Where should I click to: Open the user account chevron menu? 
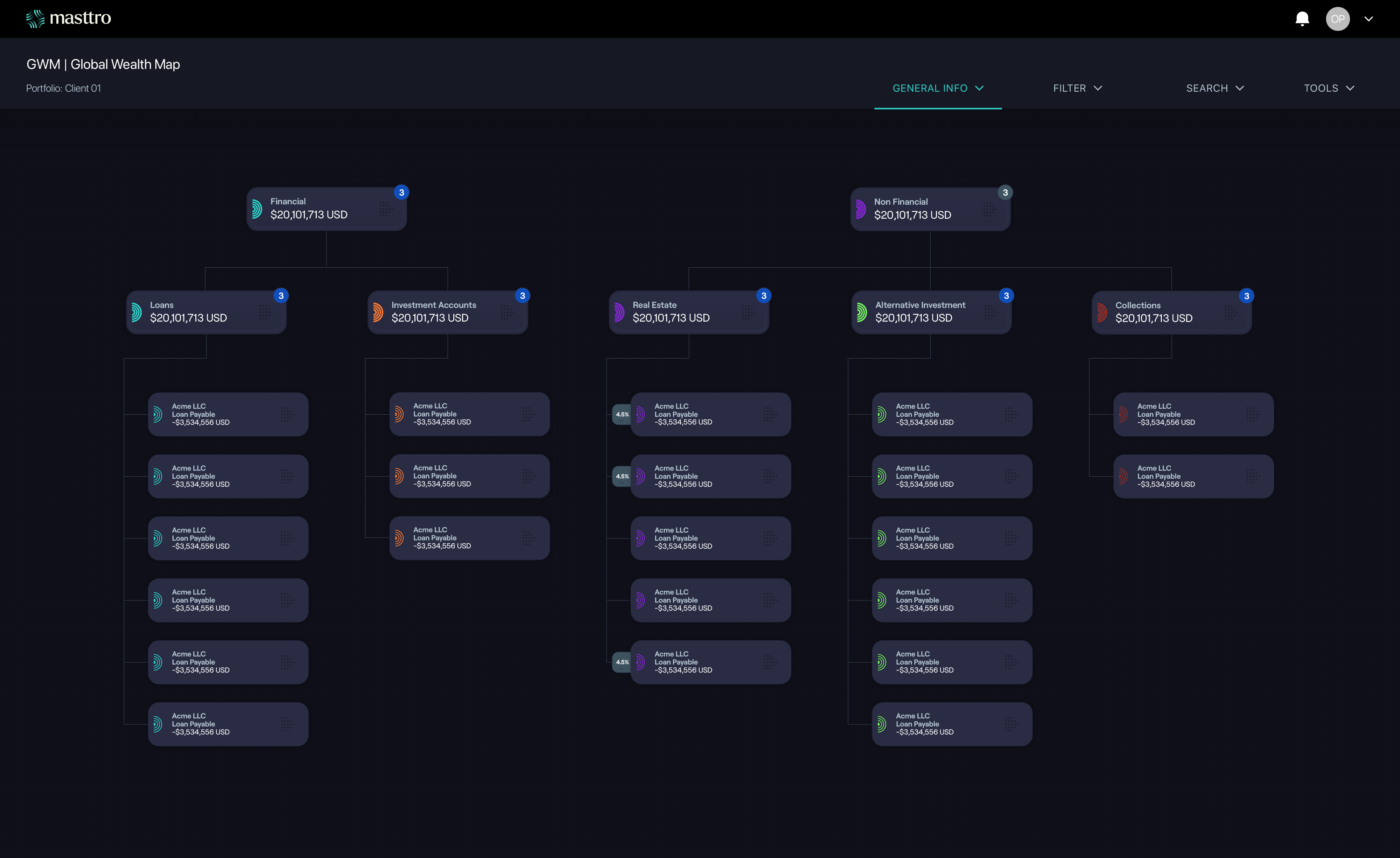coord(1368,19)
